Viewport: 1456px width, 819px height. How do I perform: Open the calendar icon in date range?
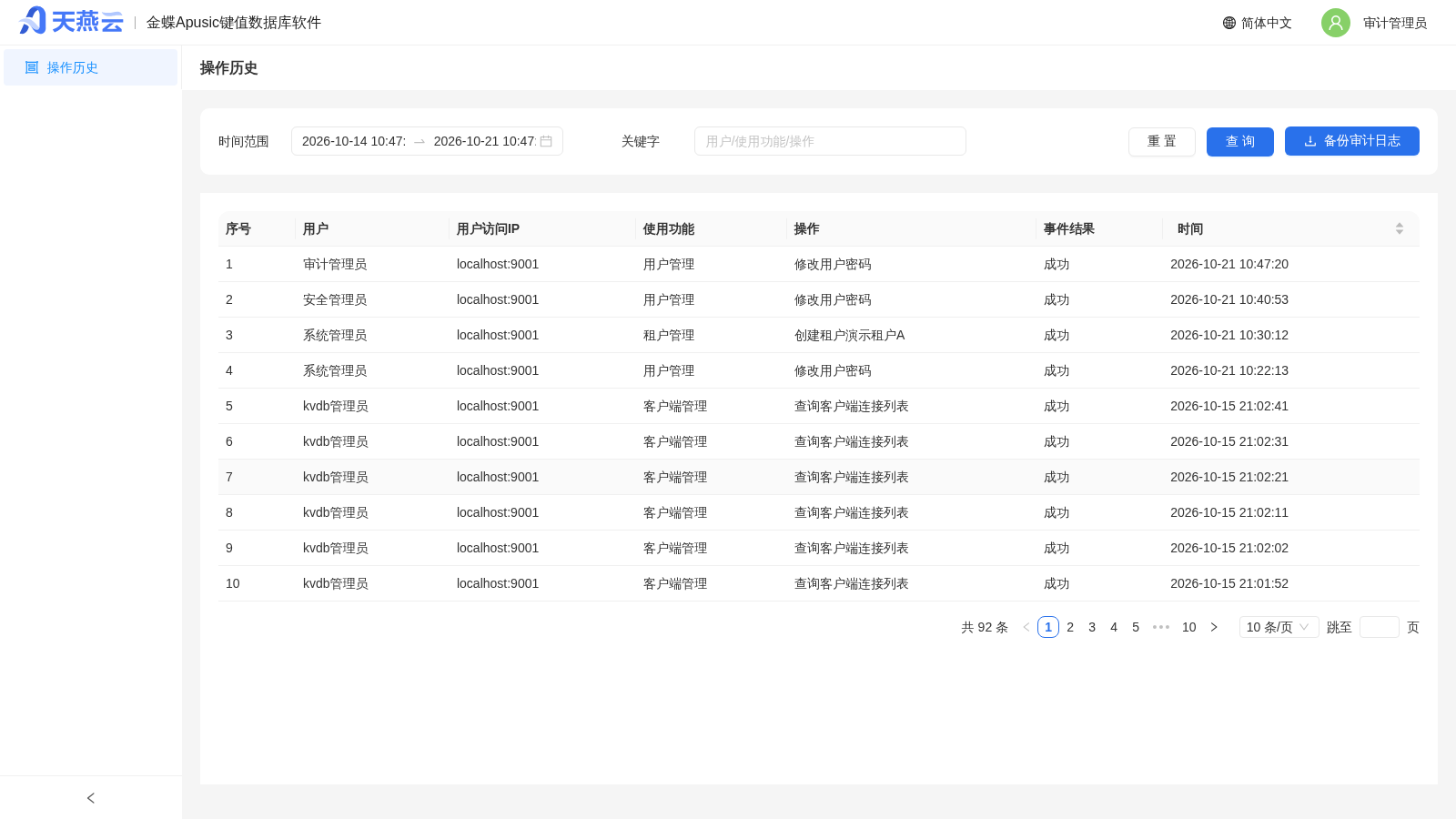(x=546, y=141)
